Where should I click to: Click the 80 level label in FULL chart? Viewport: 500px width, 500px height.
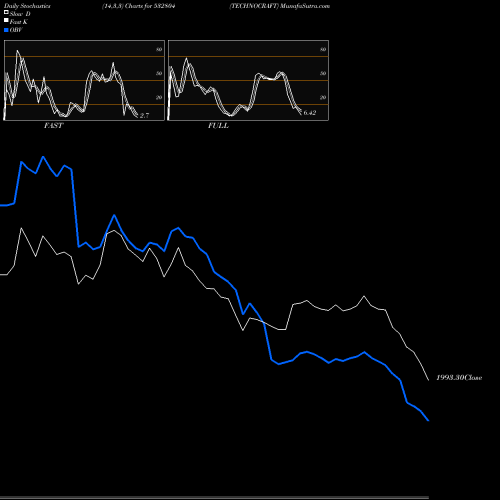click(x=323, y=49)
